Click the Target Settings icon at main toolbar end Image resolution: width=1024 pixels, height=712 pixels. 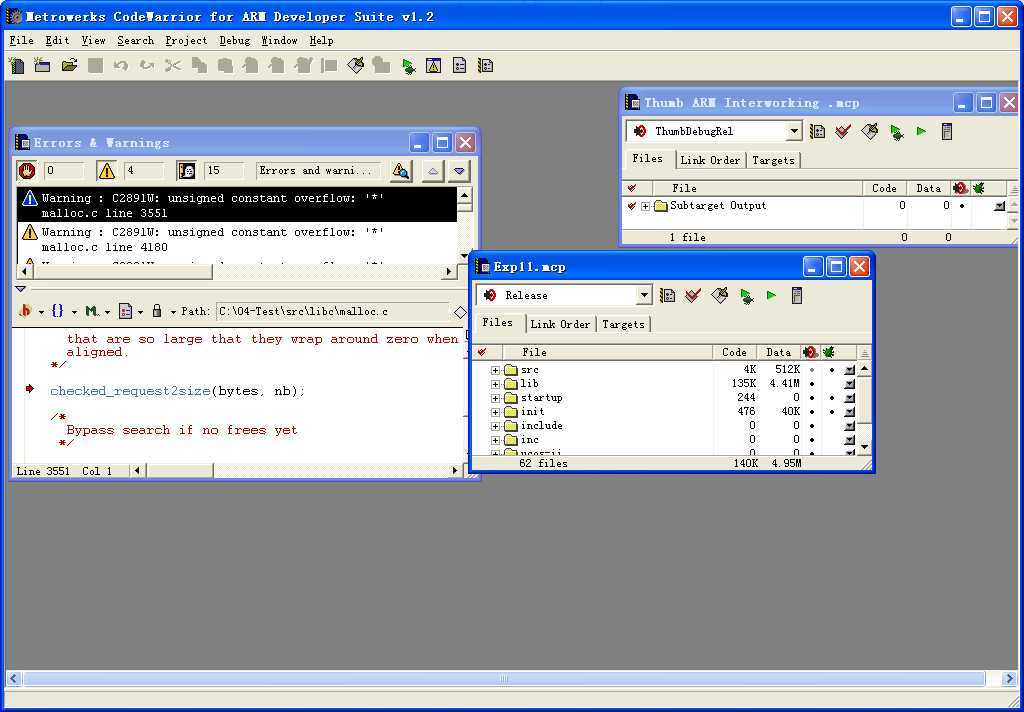click(485, 65)
